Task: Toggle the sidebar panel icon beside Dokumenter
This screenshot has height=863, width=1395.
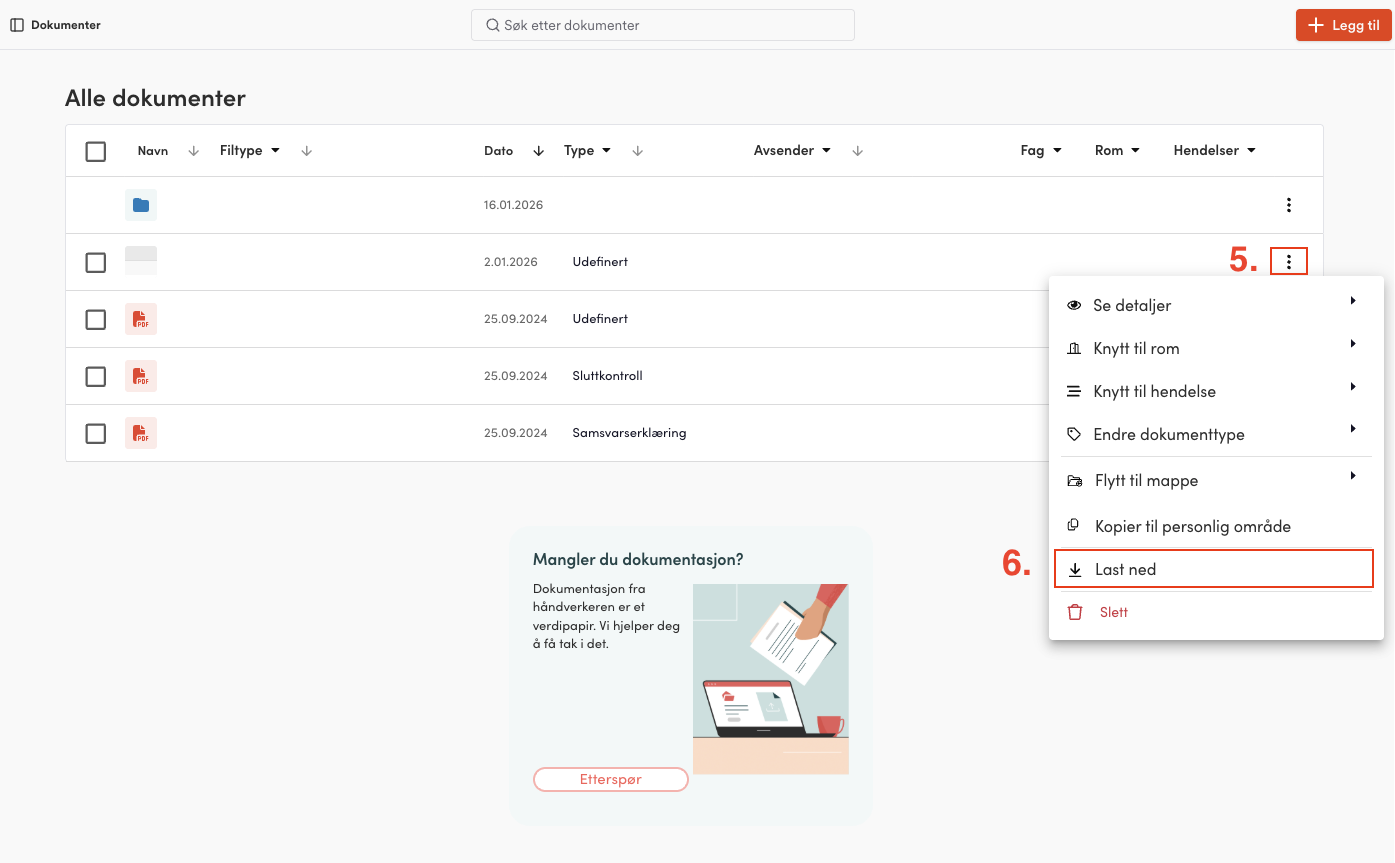Action: pyautogui.click(x=17, y=25)
